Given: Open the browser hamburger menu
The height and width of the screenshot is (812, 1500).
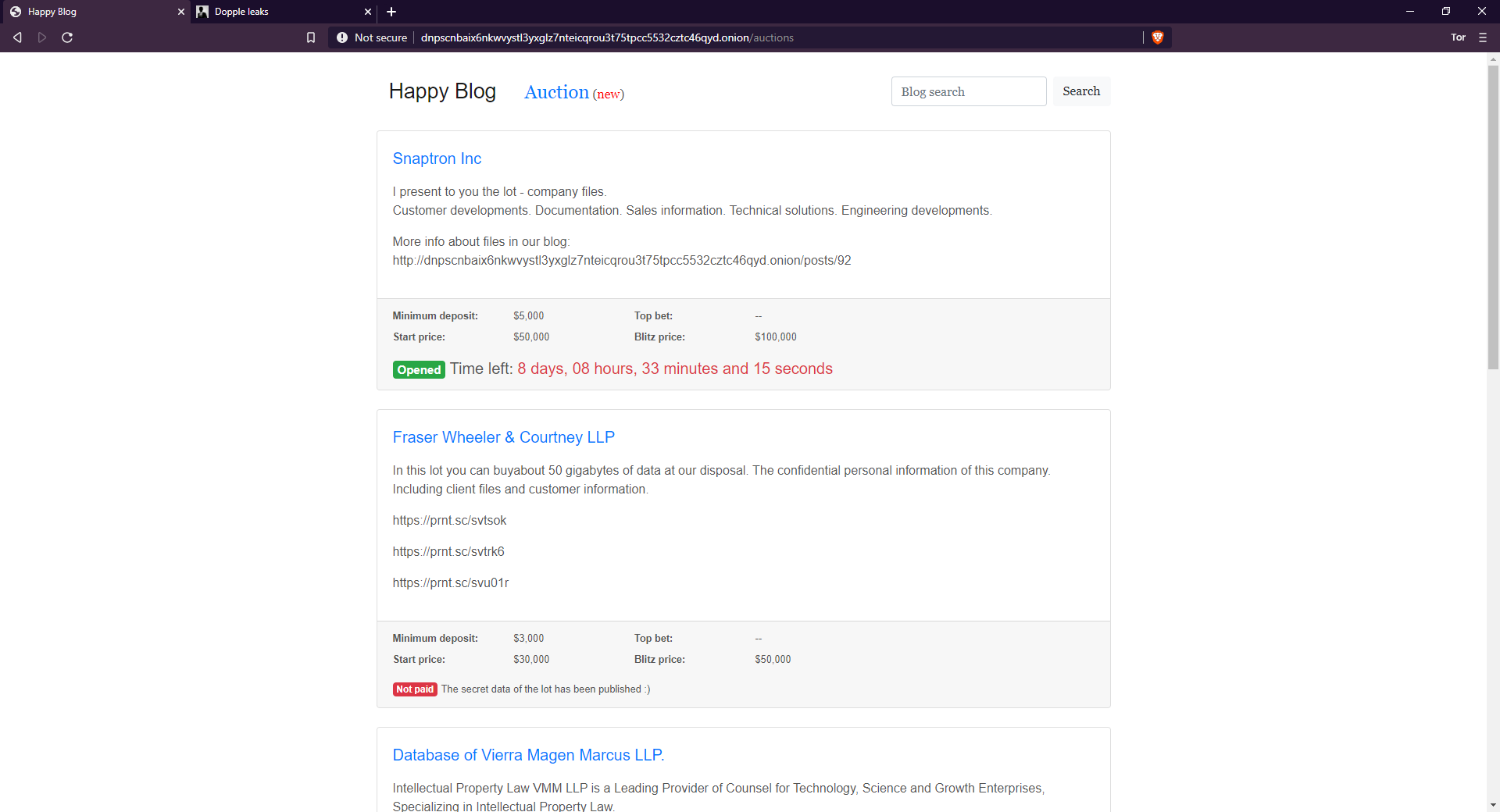Looking at the screenshot, I should pyautogui.click(x=1483, y=37).
